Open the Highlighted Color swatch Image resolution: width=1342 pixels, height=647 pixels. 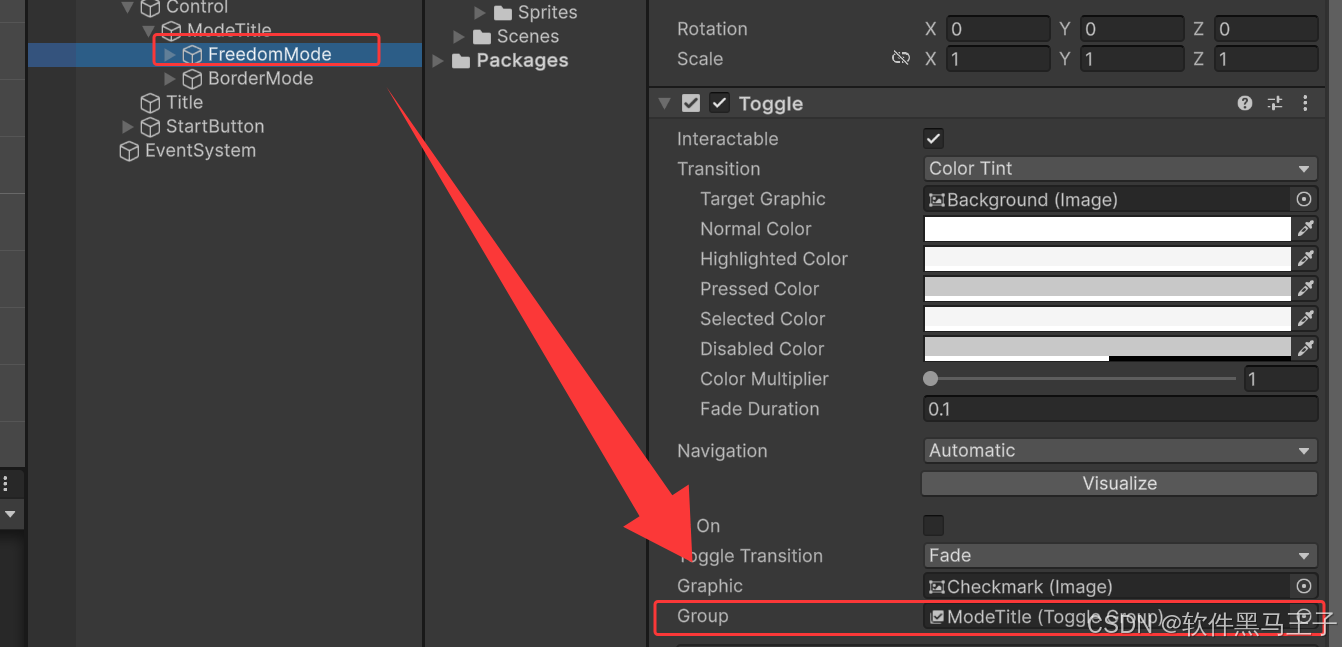tap(1108, 259)
